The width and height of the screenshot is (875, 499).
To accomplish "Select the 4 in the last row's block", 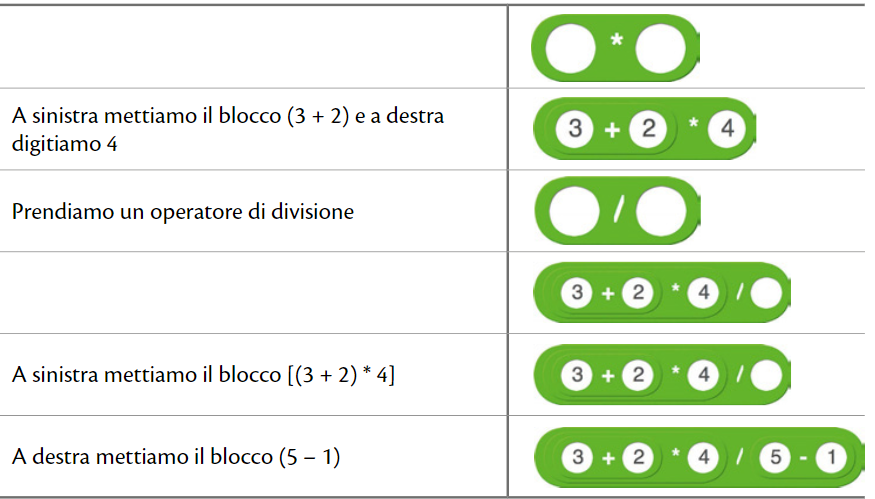I will [703, 458].
